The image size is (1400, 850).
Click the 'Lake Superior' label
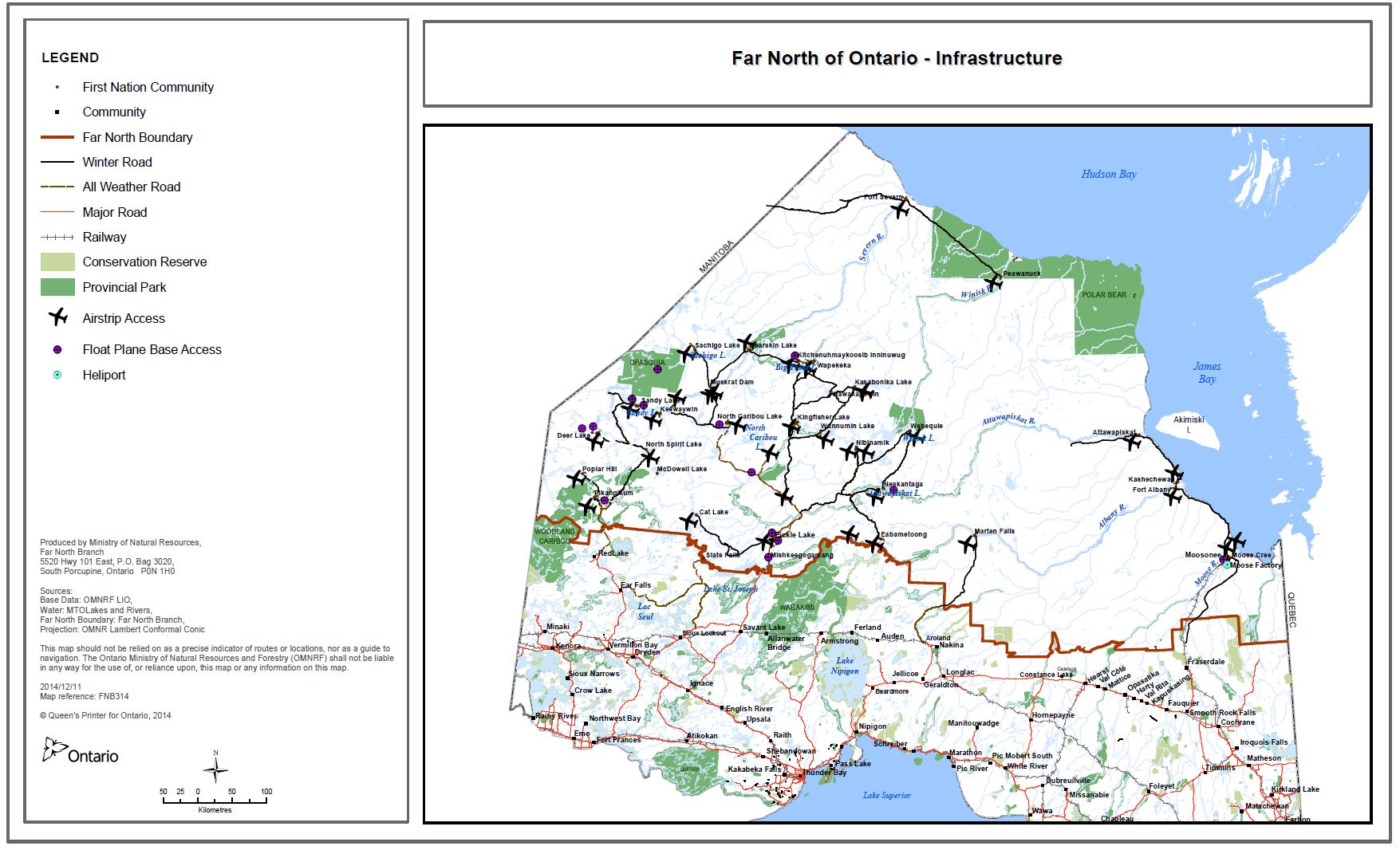pyautogui.click(x=886, y=795)
